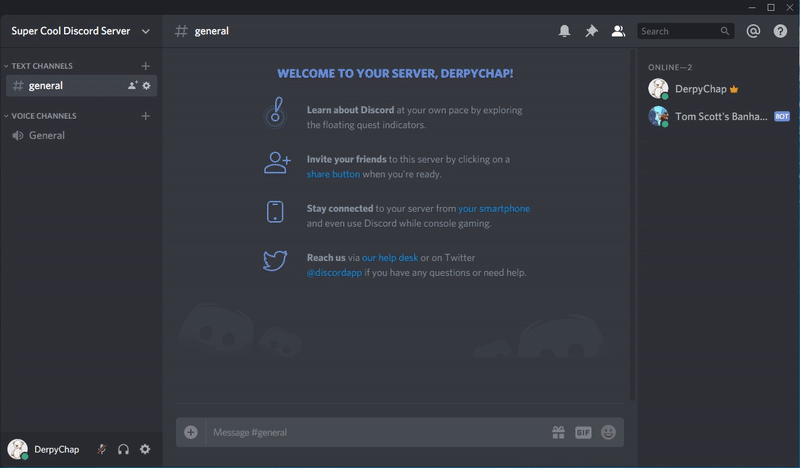Screen dimensions: 800x468
Task: Toggle the member list icon
Action: (618, 31)
